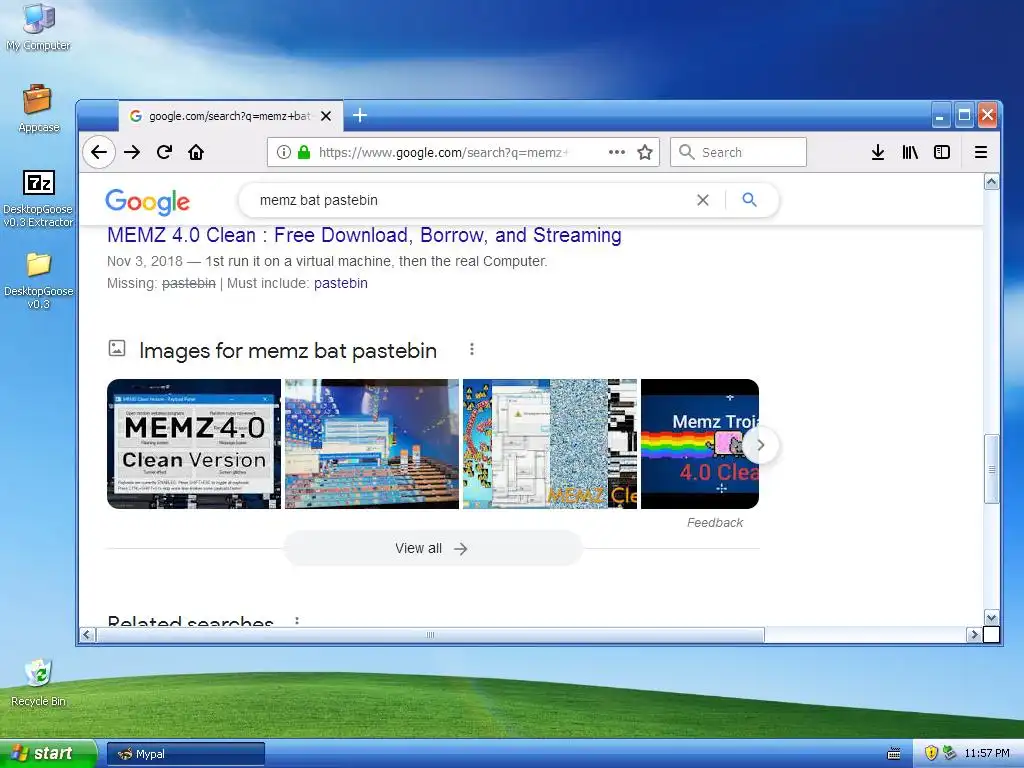Click the horizontal scrollbar thumb
1024x768 pixels.
(x=430, y=634)
